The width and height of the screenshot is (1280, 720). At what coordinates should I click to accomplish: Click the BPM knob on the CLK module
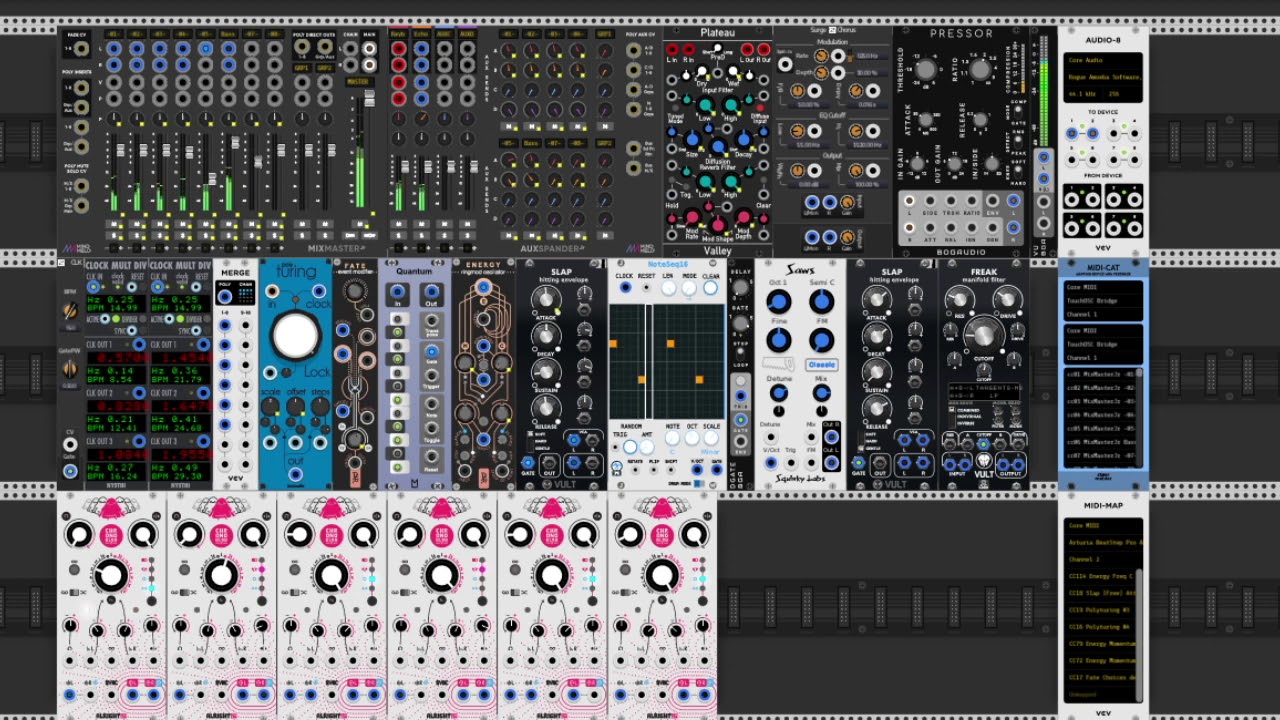[70, 311]
